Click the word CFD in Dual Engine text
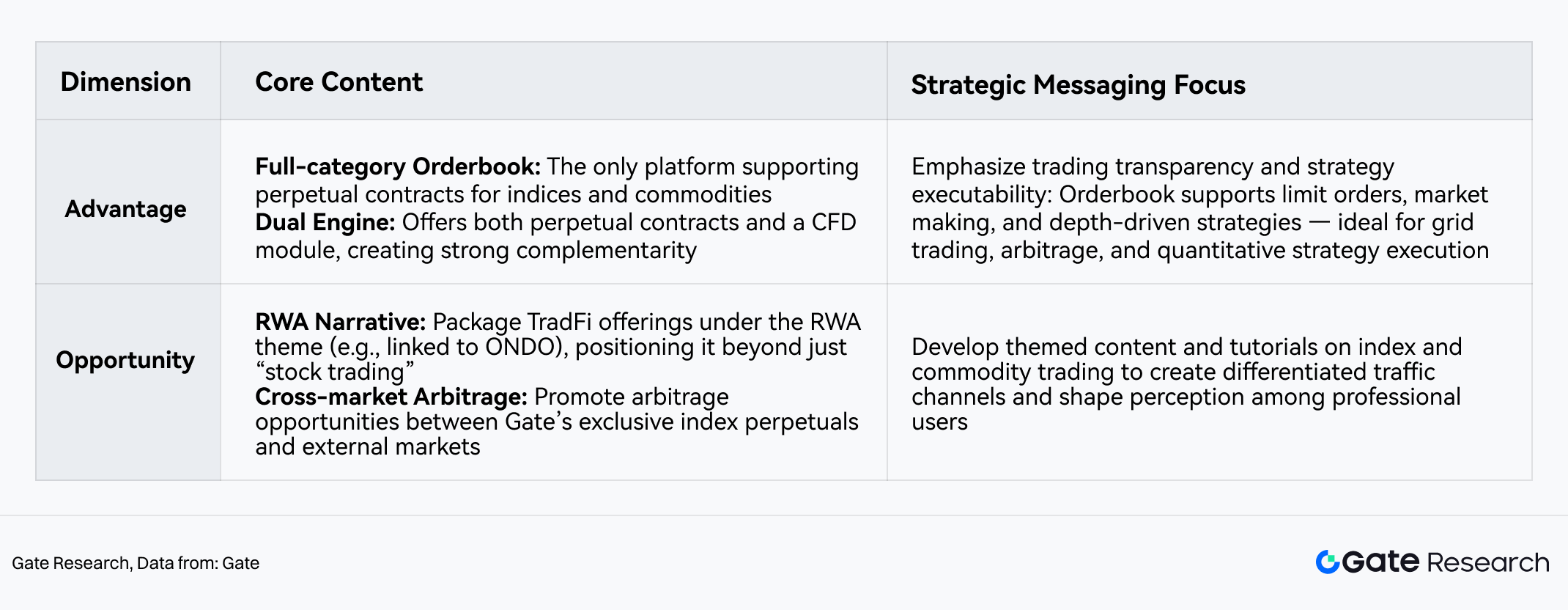The height and width of the screenshot is (610, 1568). pyautogui.click(x=834, y=223)
